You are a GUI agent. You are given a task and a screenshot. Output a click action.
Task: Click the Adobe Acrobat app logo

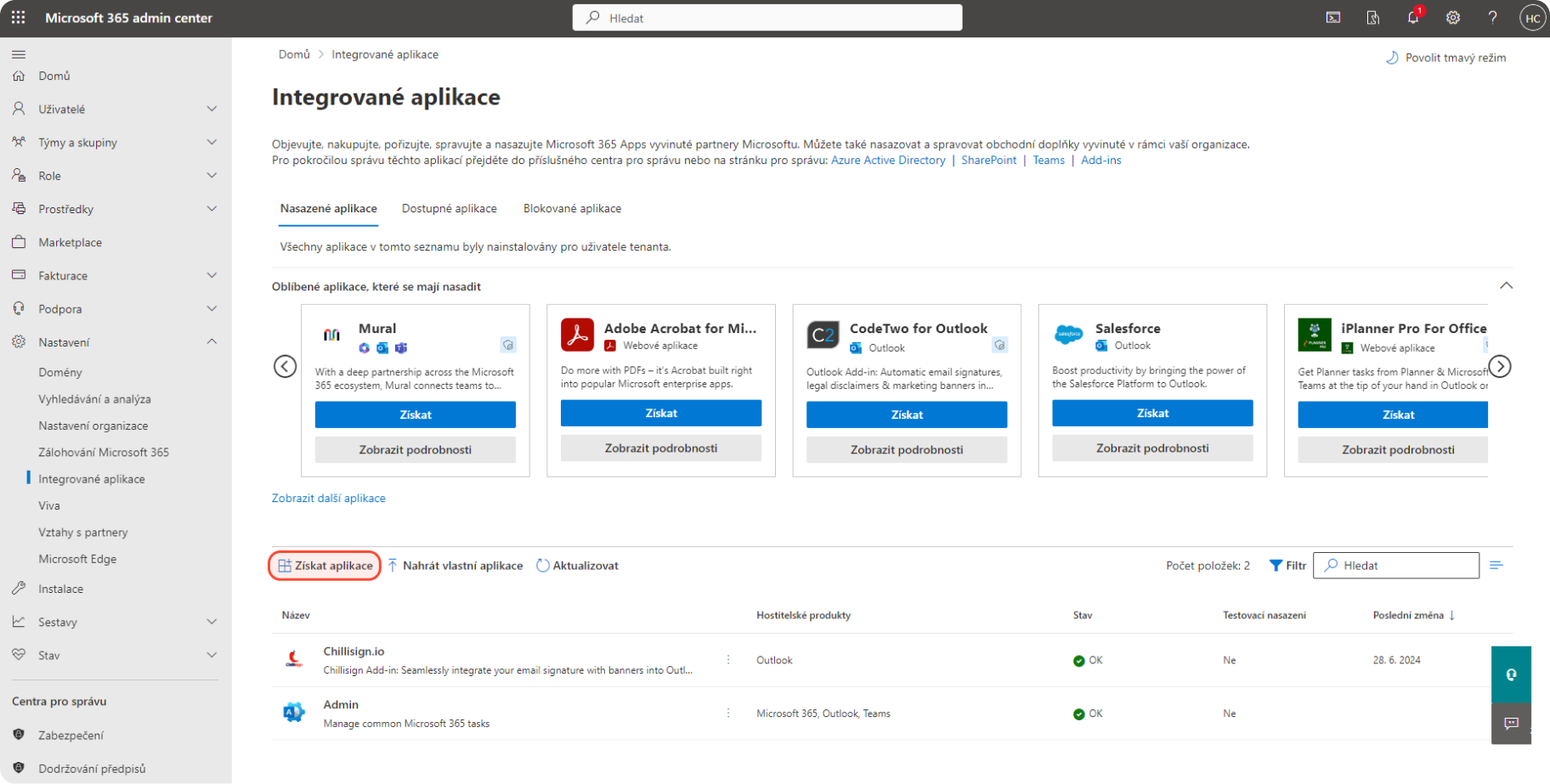pyautogui.click(x=578, y=335)
